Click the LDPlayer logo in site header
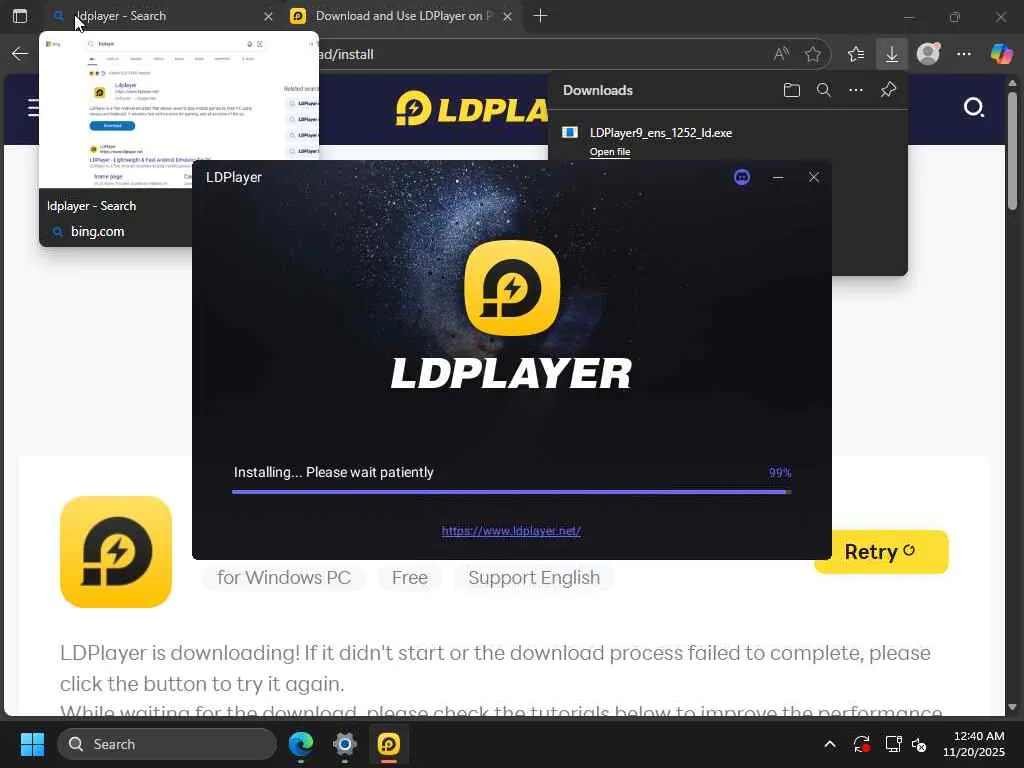The height and width of the screenshot is (768, 1024). click(x=472, y=108)
